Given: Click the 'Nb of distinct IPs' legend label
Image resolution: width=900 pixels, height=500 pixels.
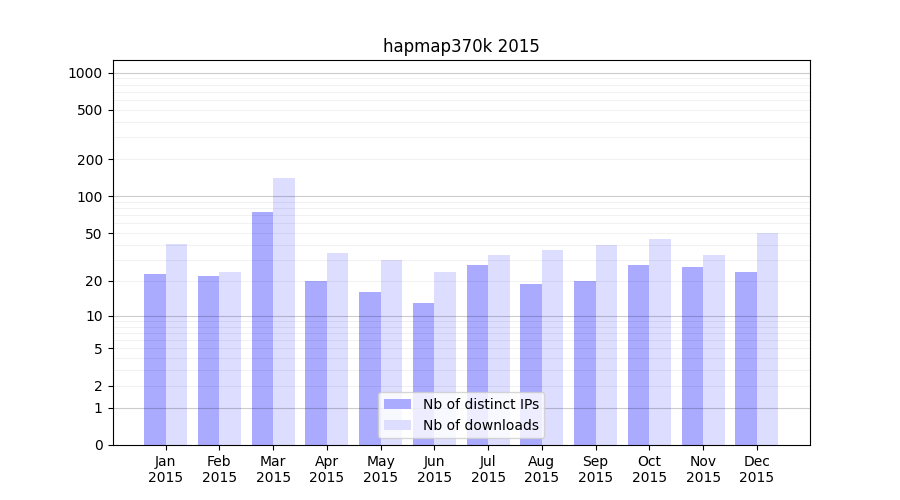Looking at the screenshot, I should (x=480, y=404).
